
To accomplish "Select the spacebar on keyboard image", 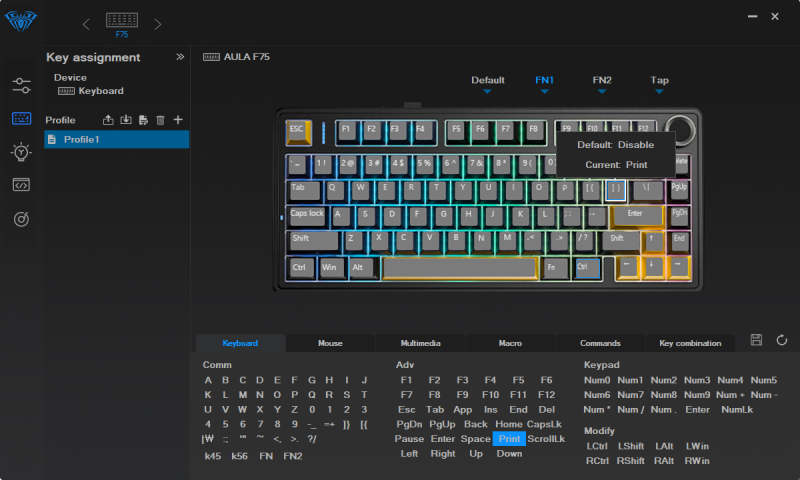I will [x=460, y=268].
